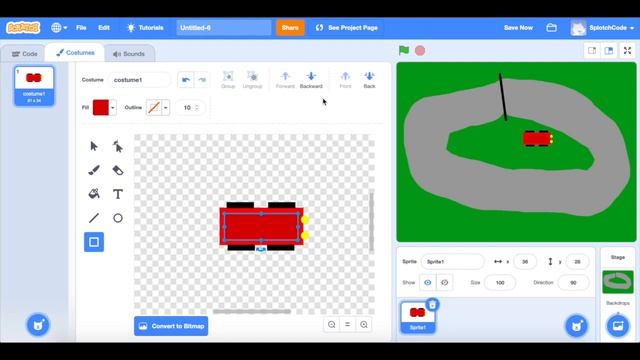Viewport: 640px width, 360px height.
Task: Click Choose a Backdrop button
Action: (x=618, y=326)
